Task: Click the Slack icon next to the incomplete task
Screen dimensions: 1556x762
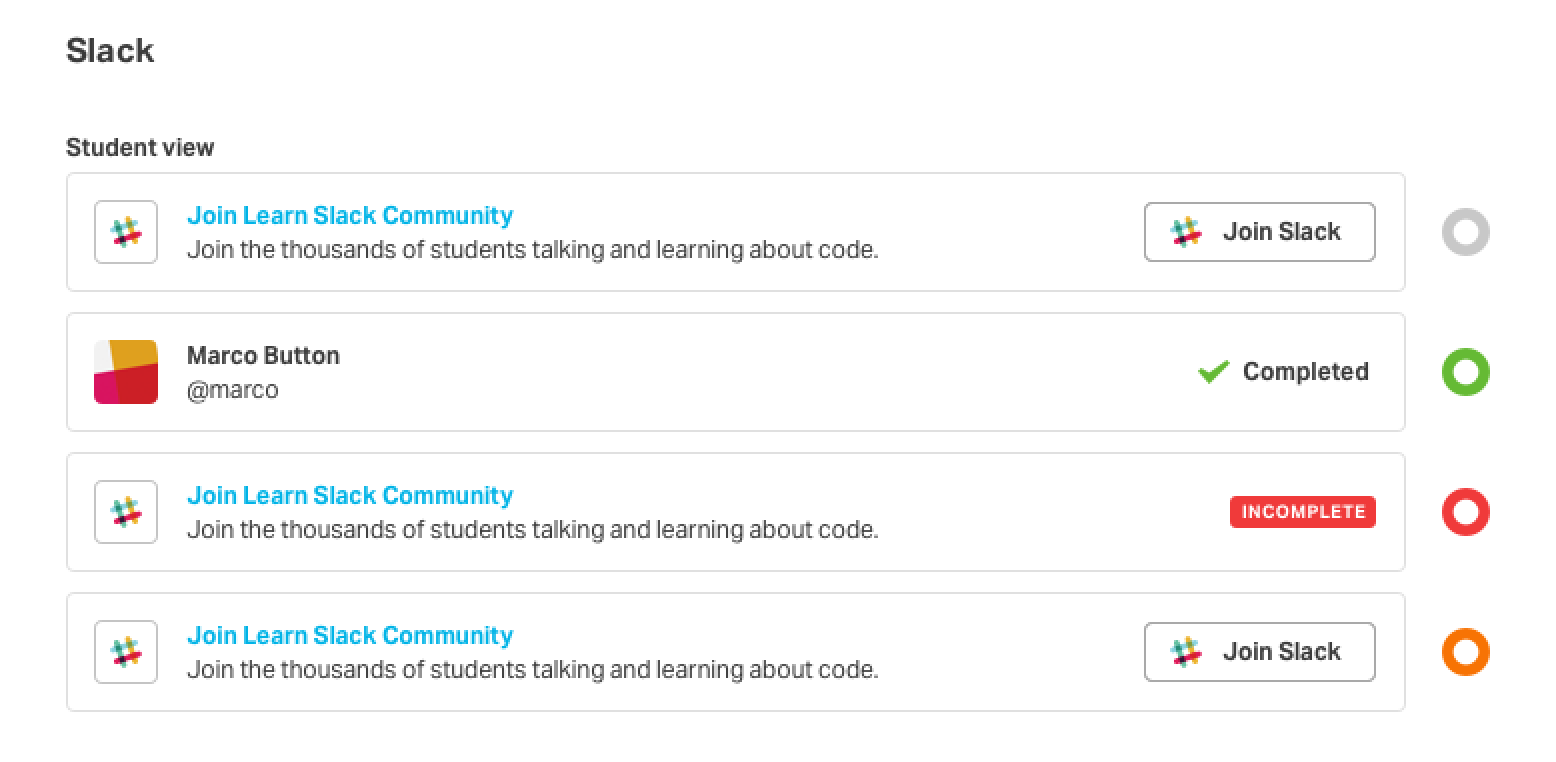Action: coord(125,512)
